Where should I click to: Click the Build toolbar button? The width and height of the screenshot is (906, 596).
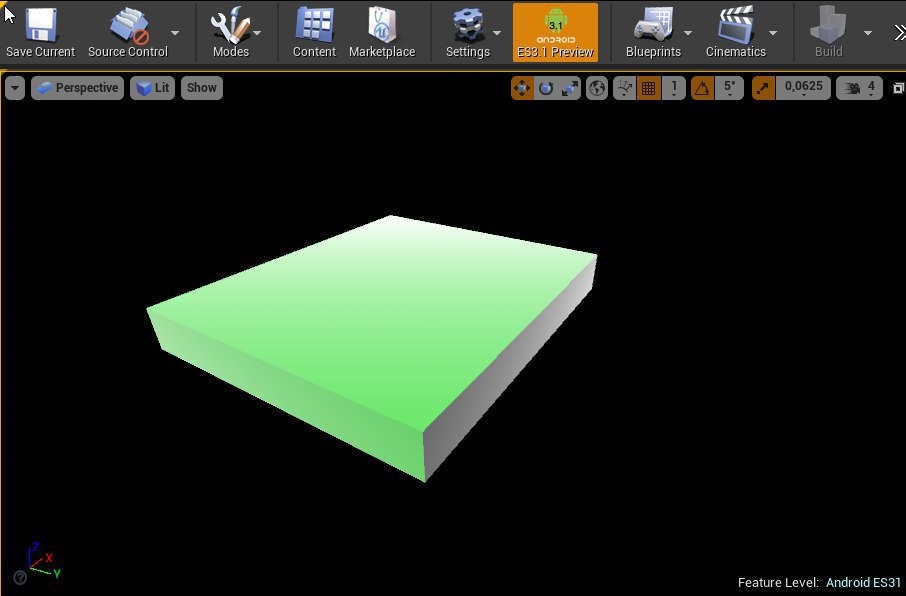pos(829,32)
